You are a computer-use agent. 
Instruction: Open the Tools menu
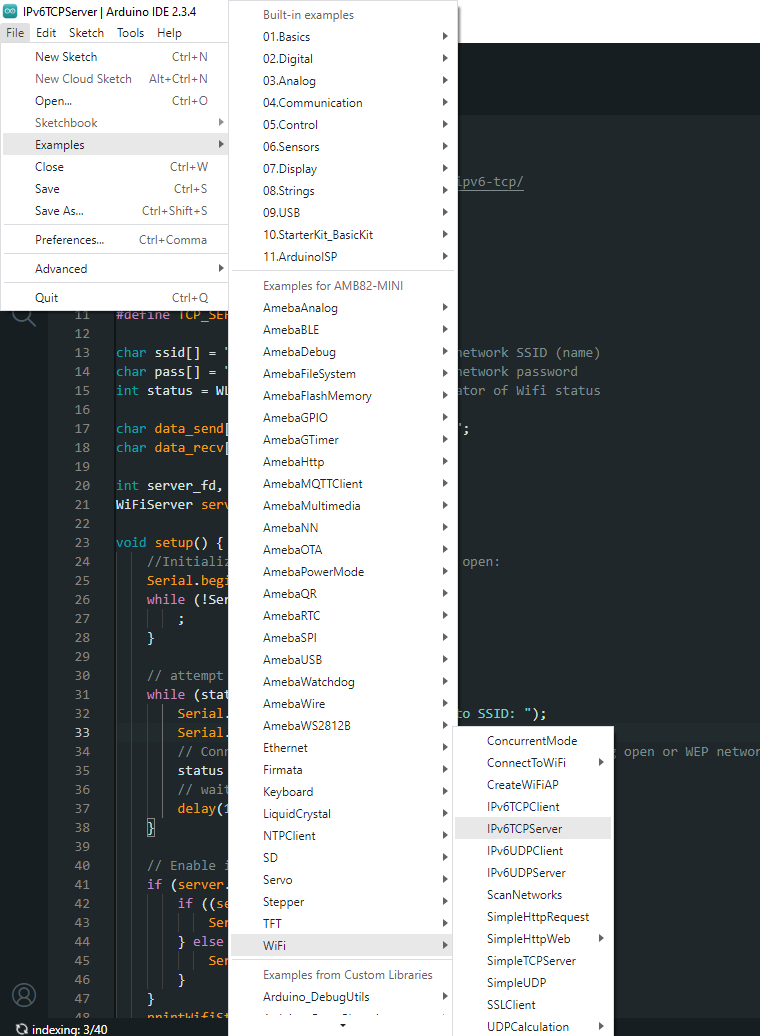[130, 33]
